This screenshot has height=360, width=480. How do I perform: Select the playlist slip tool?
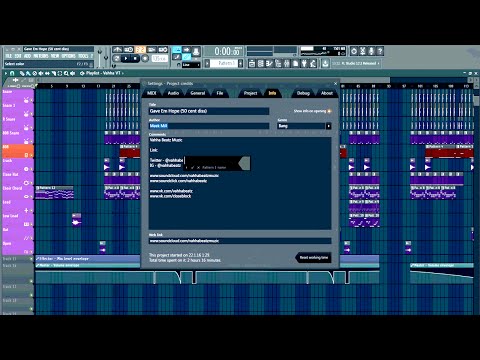click(x=47, y=73)
